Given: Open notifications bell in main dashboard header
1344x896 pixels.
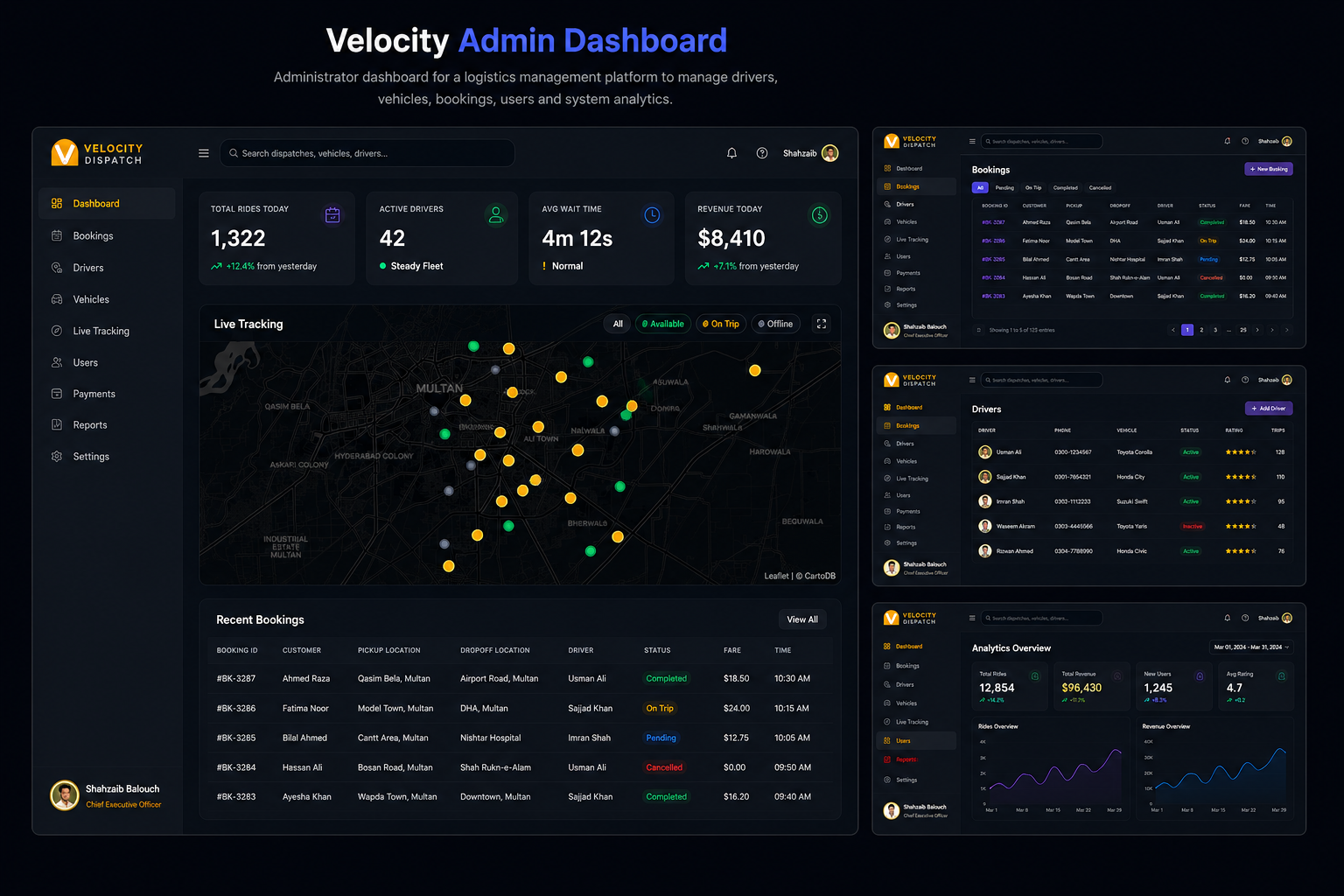Looking at the screenshot, I should pyautogui.click(x=731, y=153).
